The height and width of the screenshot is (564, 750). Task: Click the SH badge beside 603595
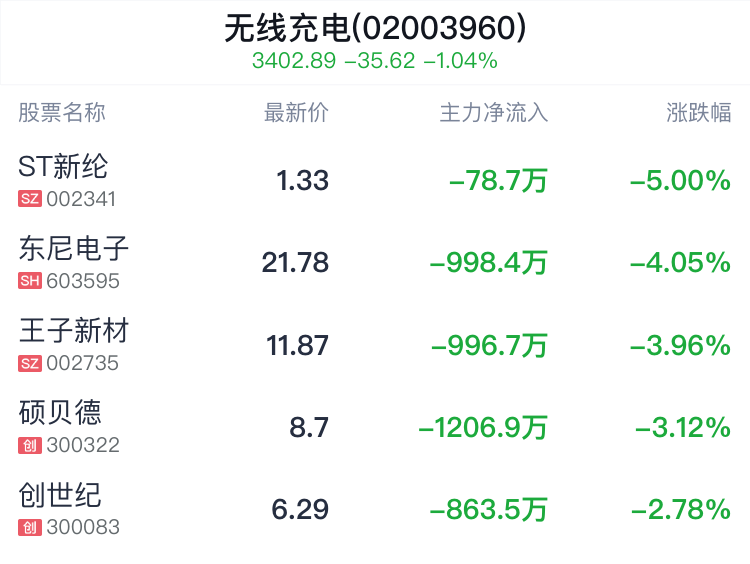click(x=30, y=281)
